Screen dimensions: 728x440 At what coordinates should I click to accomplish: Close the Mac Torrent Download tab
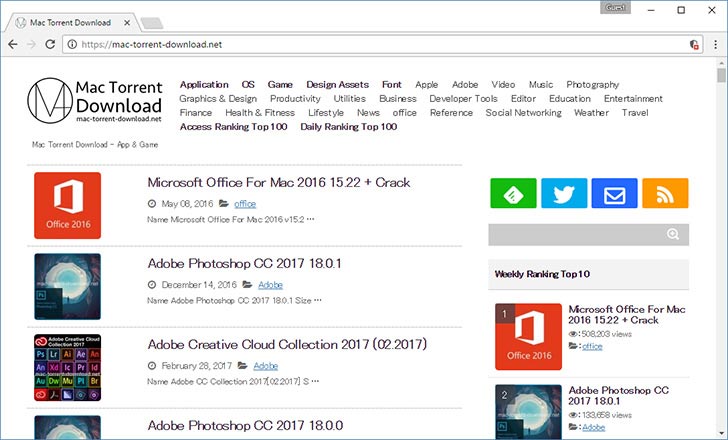[127, 22]
